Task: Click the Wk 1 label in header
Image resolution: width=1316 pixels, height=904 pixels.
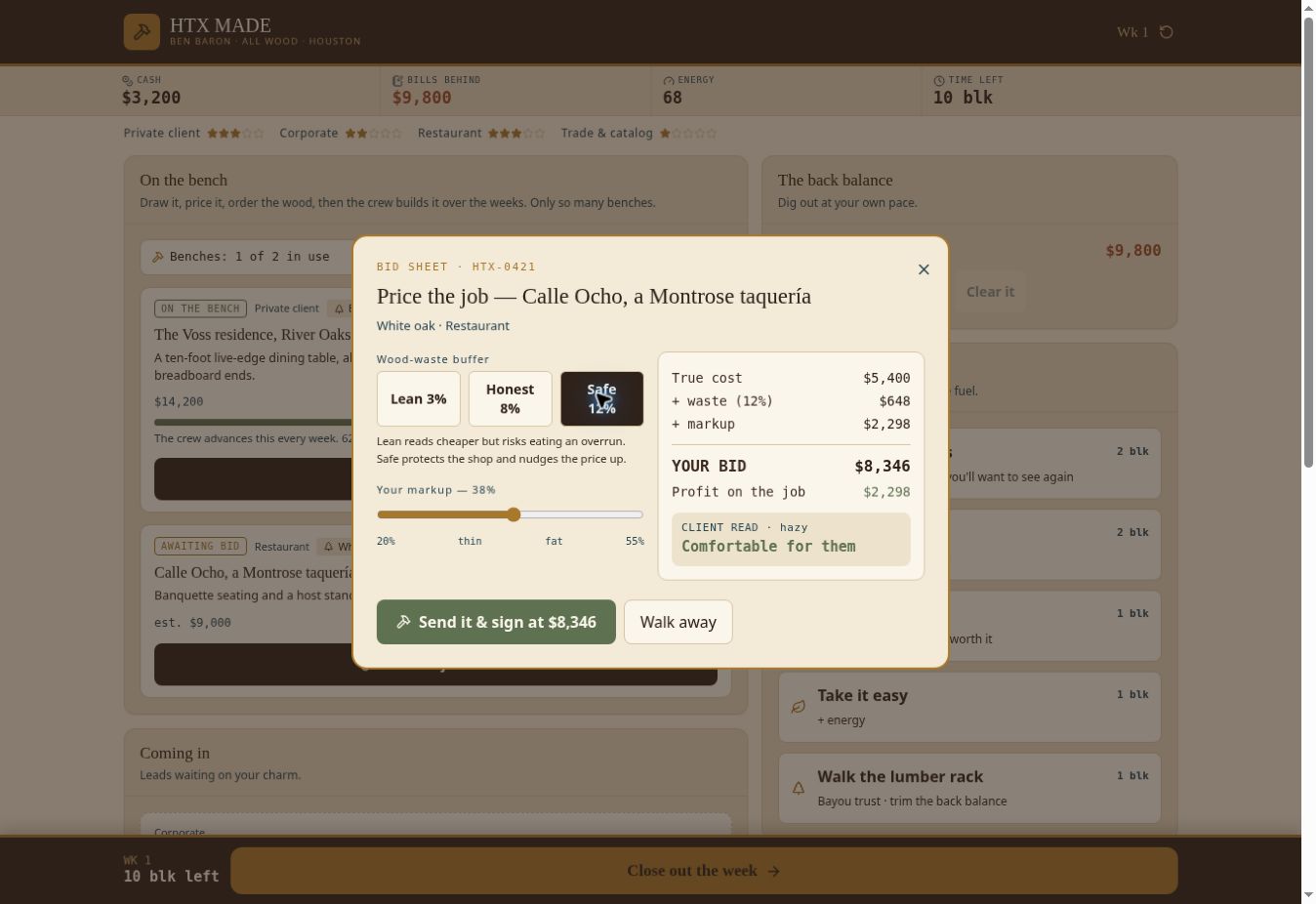Action: click(1132, 32)
